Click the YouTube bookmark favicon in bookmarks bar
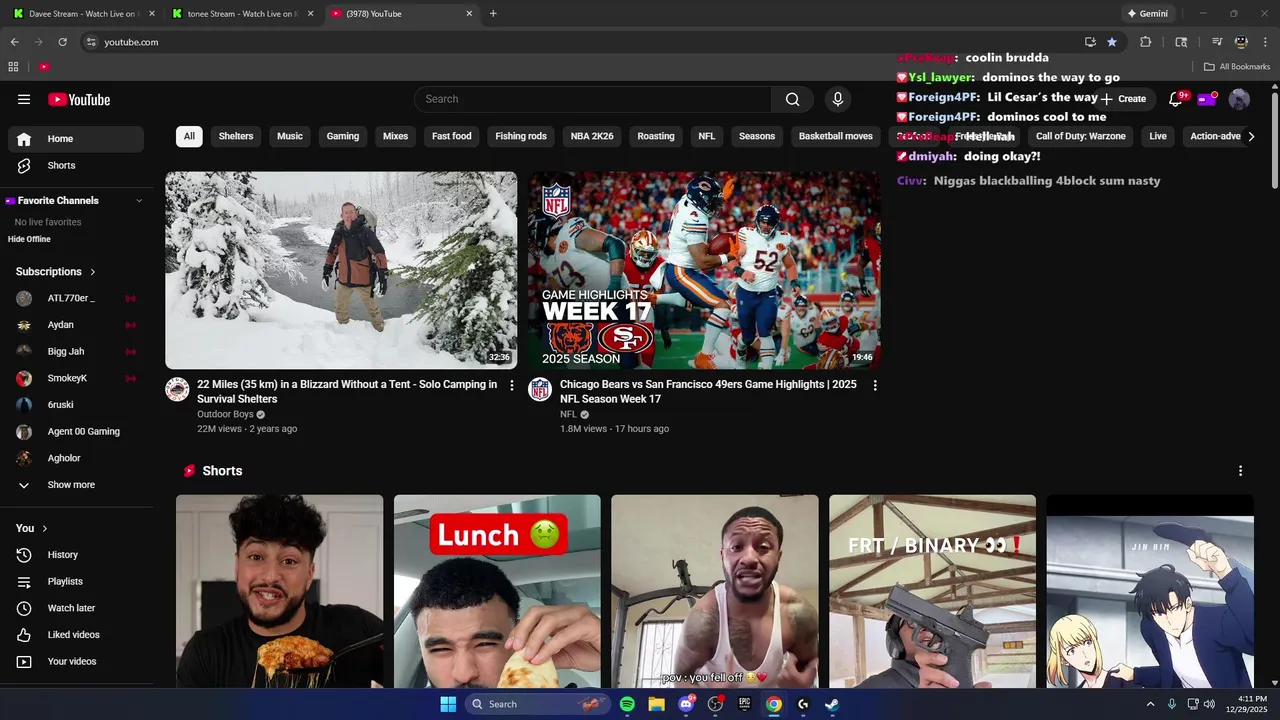 [44, 67]
